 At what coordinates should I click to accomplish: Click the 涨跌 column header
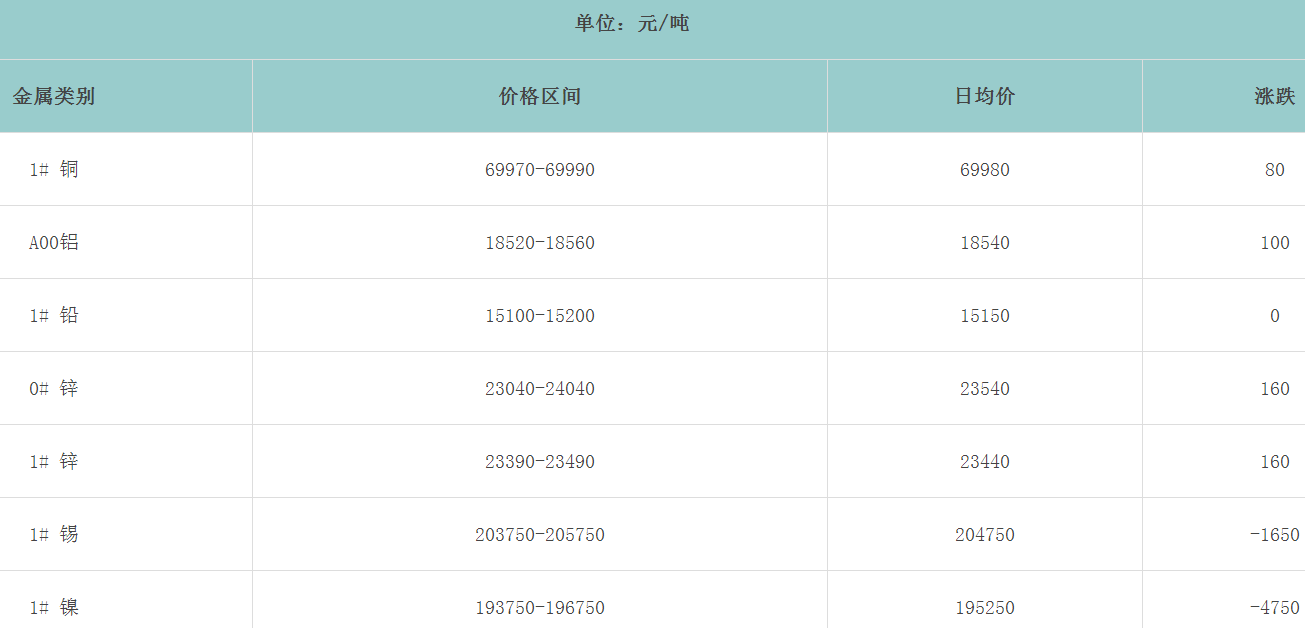coord(1274,97)
